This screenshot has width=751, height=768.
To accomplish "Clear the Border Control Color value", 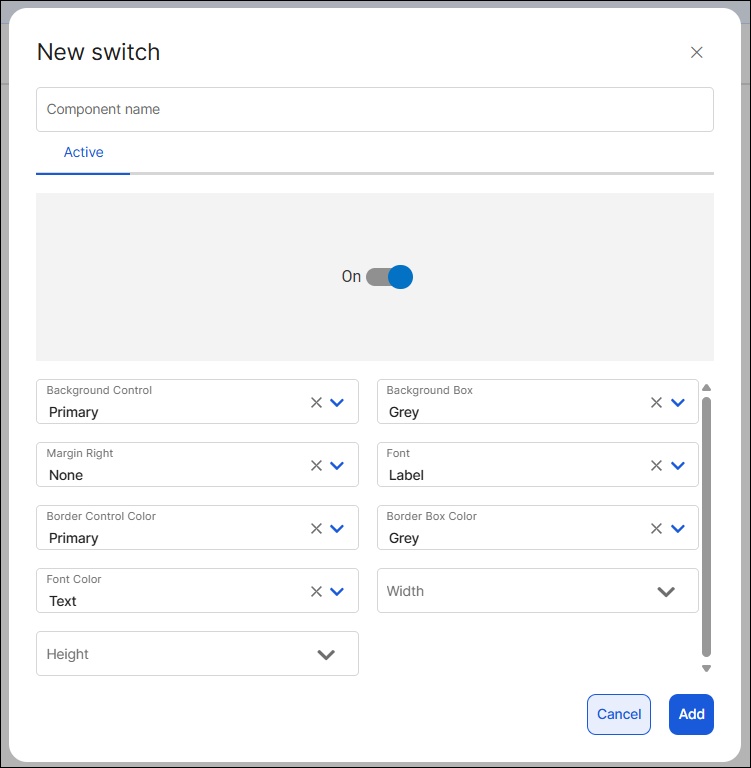I will point(316,528).
